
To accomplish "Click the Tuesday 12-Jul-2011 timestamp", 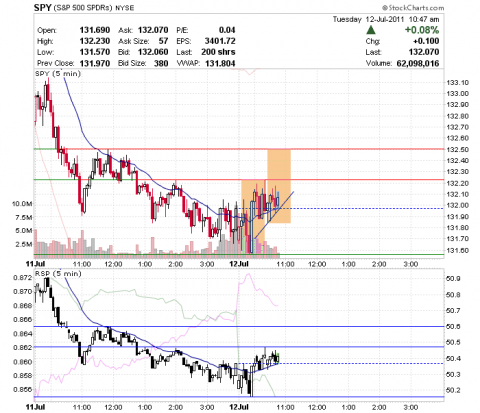I will point(386,19).
